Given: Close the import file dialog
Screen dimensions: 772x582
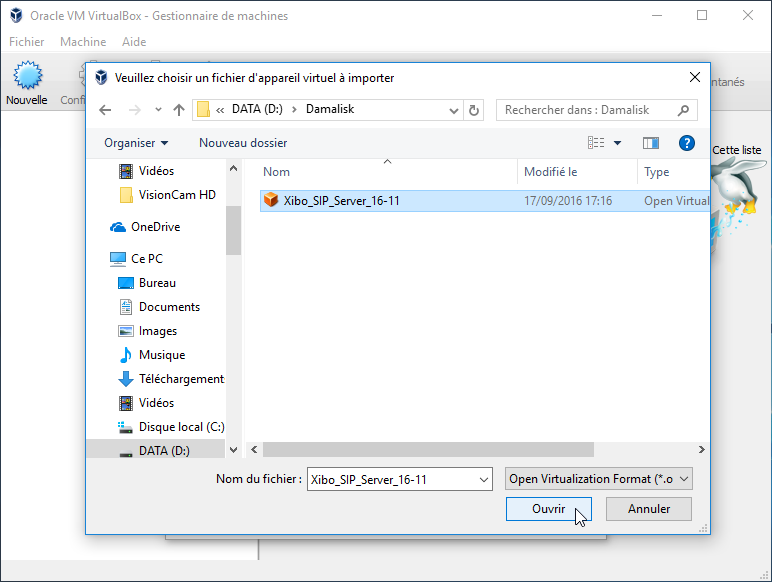Looking at the screenshot, I should click(695, 77).
